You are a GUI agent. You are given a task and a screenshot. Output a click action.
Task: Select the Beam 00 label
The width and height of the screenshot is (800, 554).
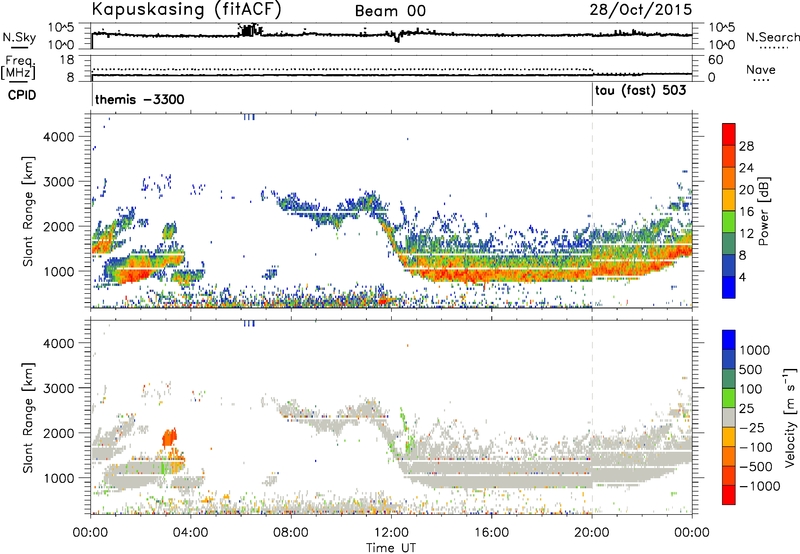click(390, 11)
